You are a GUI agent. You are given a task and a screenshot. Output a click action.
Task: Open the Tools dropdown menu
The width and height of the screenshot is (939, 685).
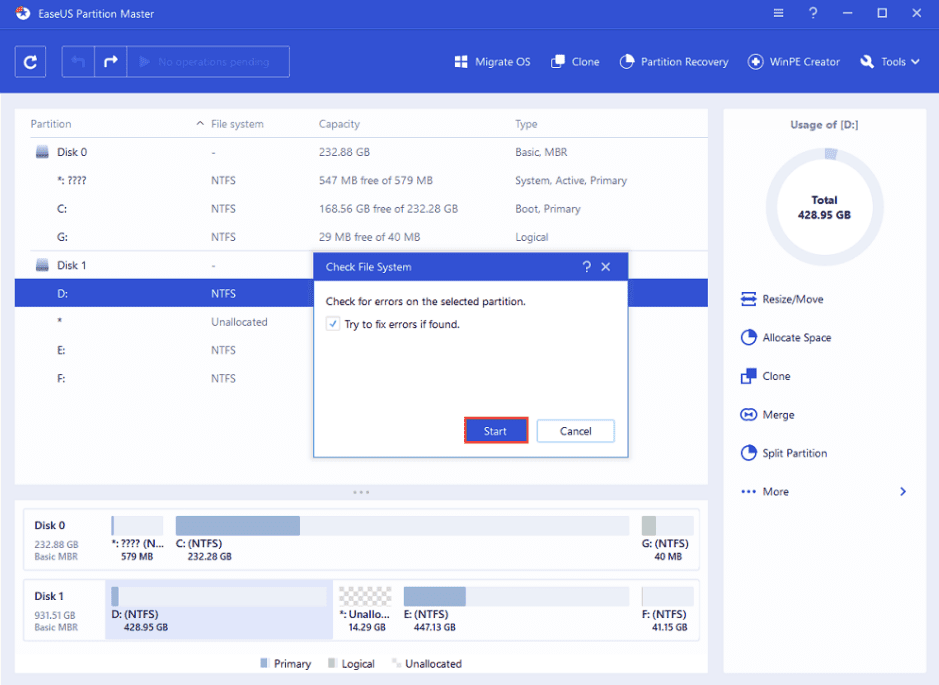[889, 62]
